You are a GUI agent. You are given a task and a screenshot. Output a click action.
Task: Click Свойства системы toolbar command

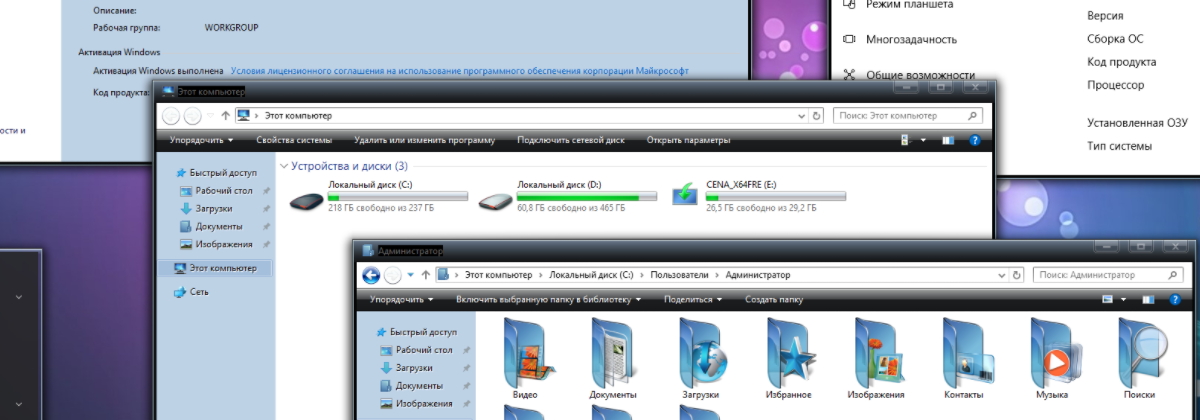tap(294, 141)
